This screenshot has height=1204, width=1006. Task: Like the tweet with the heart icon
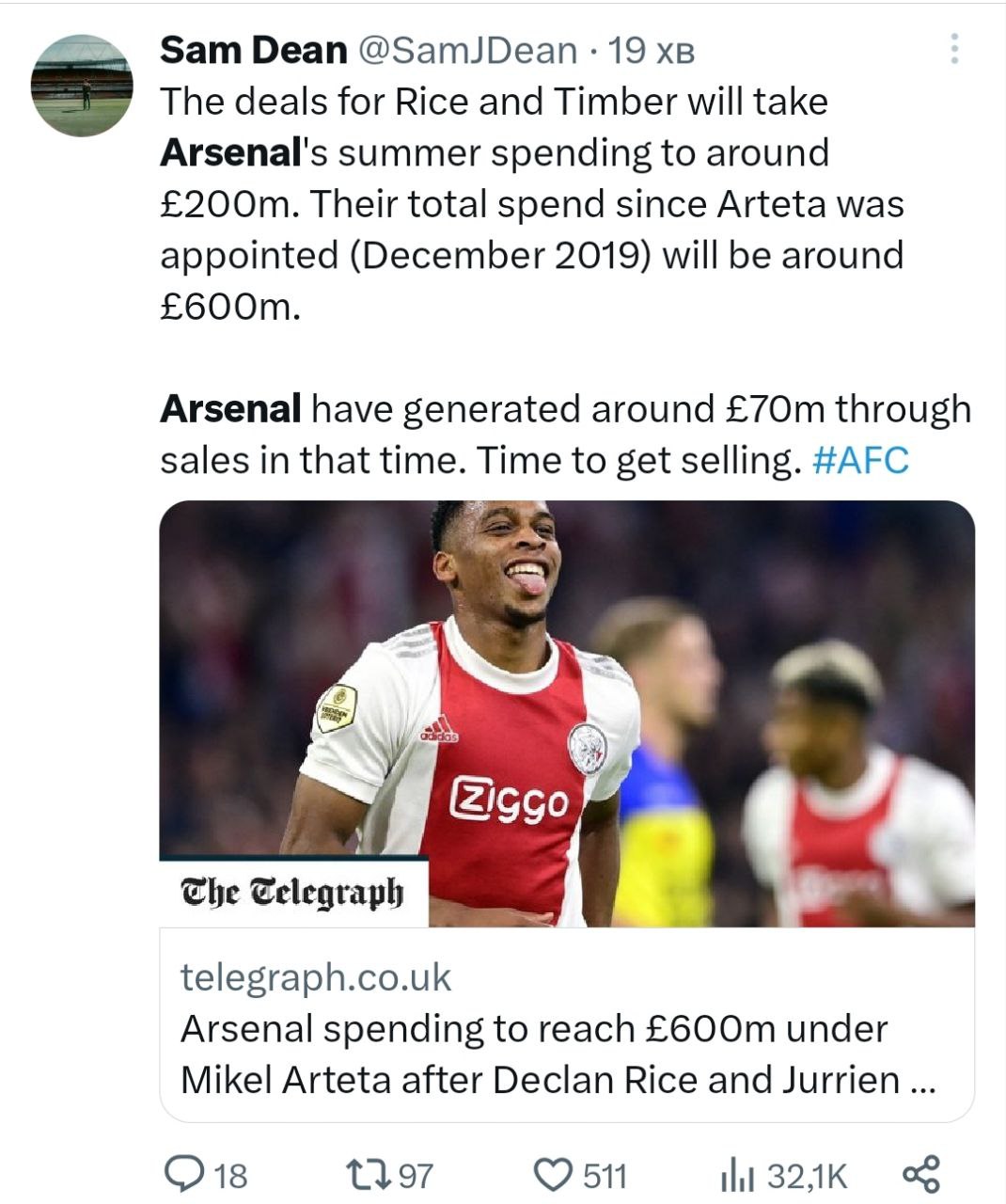pos(553,1175)
